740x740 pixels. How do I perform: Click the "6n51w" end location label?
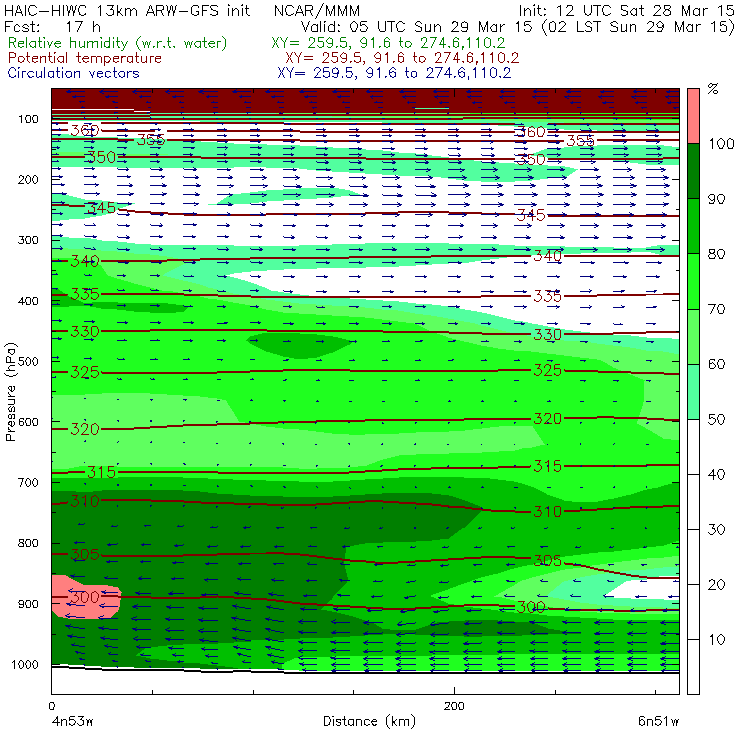coord(658,721)
